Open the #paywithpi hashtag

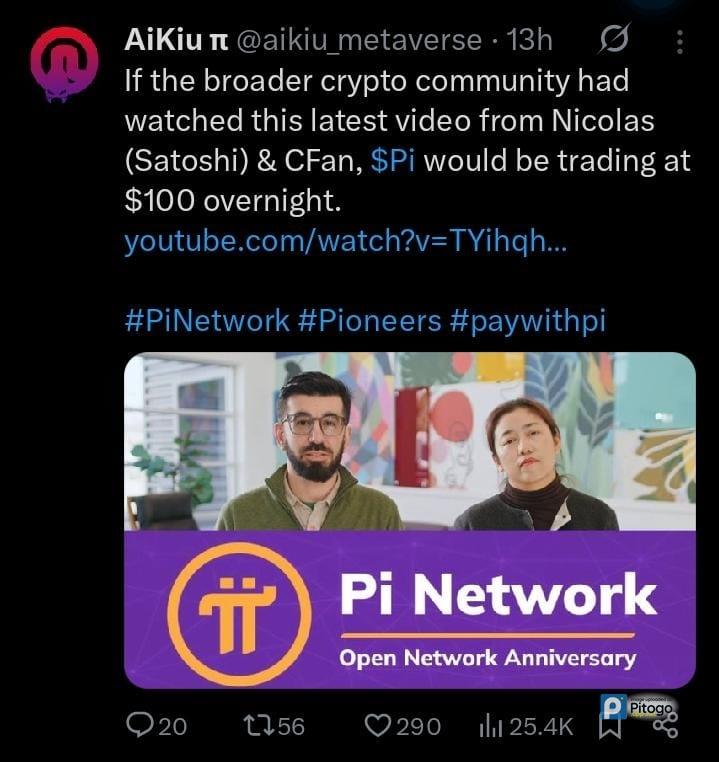[x=528, y=321]
